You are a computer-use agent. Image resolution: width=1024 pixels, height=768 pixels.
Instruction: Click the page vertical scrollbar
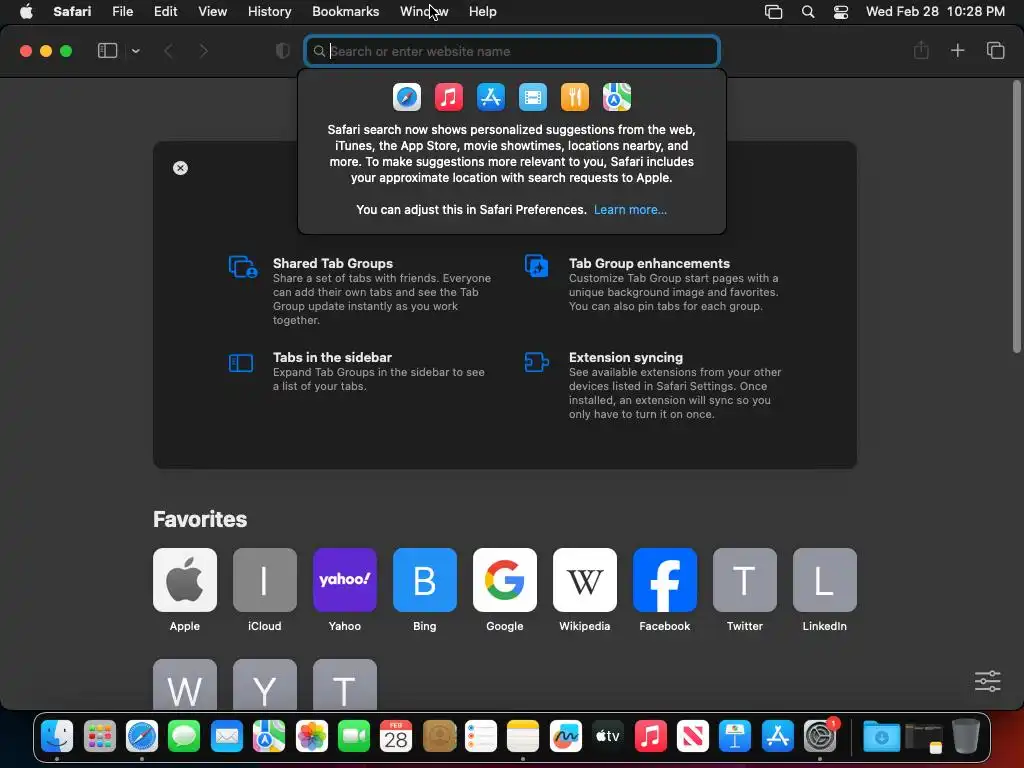tap(1016, 217)
